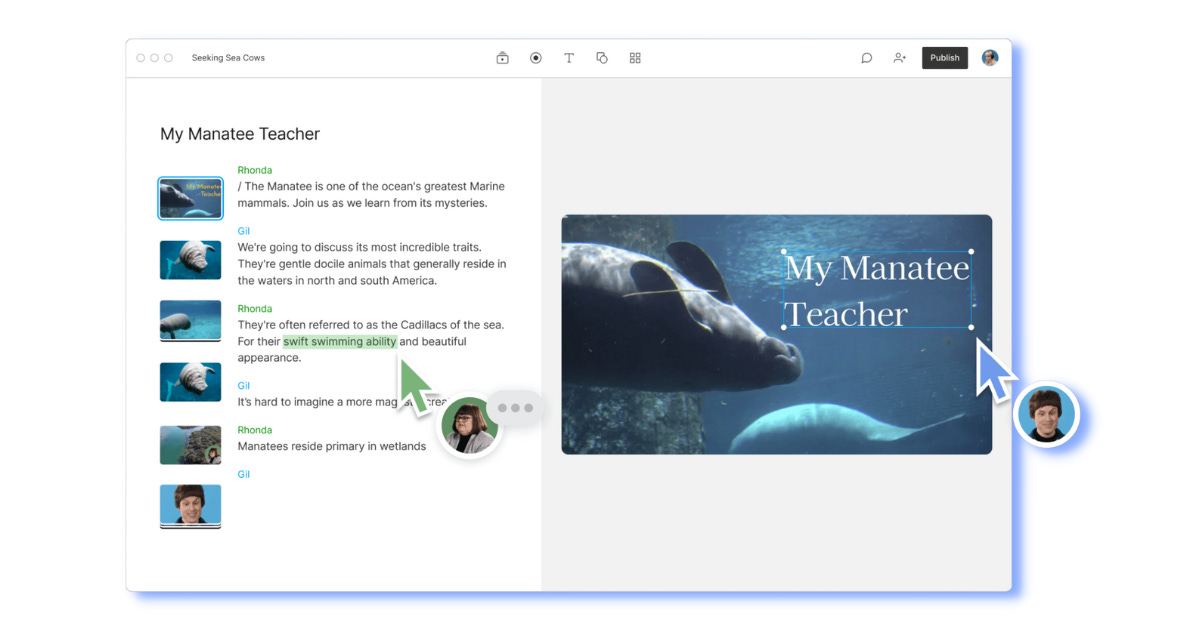Click the highlighted "swift swimming ability" text
The width and height of the screenshot is (1200, 630).
coord(340,342)
